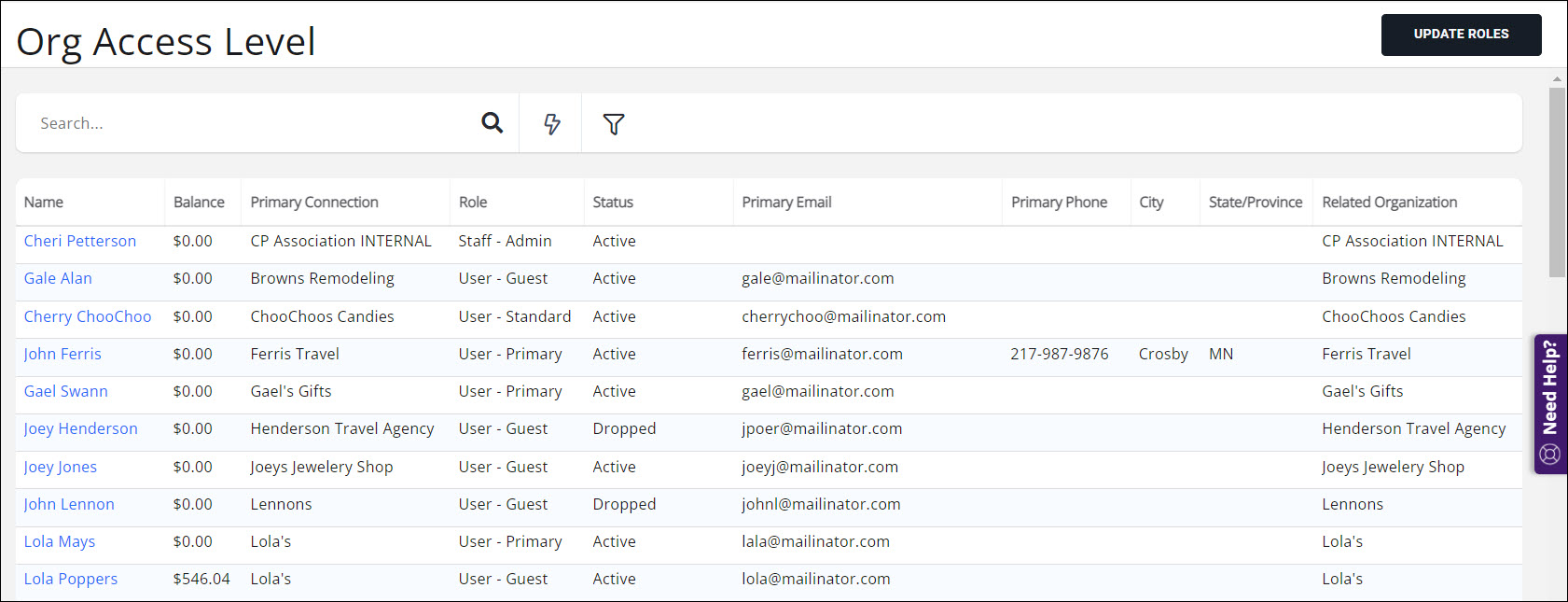Click the magnifying glass search icon

tap(492, 122)
